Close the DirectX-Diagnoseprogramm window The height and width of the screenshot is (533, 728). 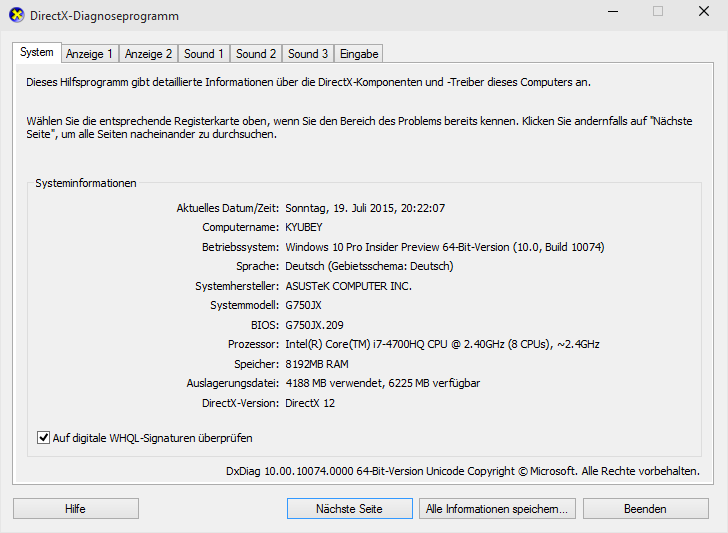pyautogui.click(x=703, y=12)
